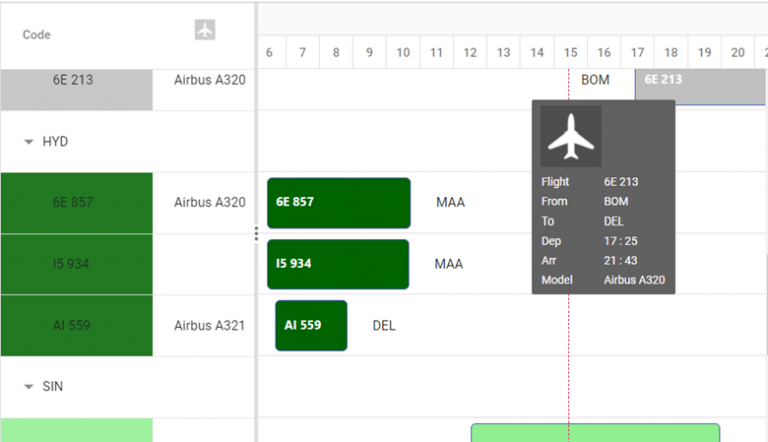Click the DEL label beside AI 559
Screen dimensions: 768x442
(384, 326)
